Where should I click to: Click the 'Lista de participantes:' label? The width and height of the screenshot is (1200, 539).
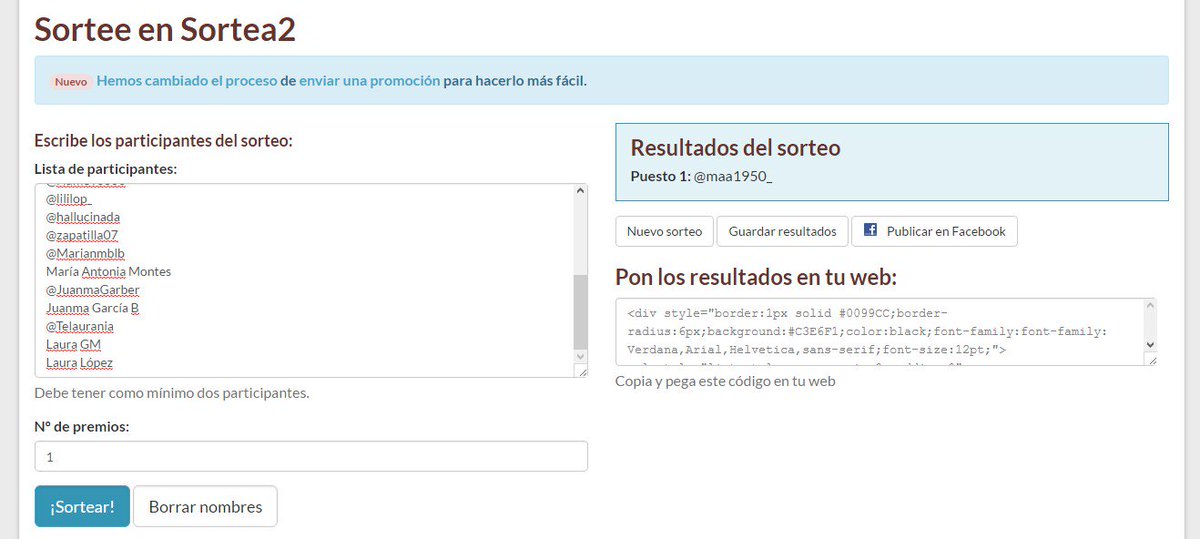coord(105,168)
